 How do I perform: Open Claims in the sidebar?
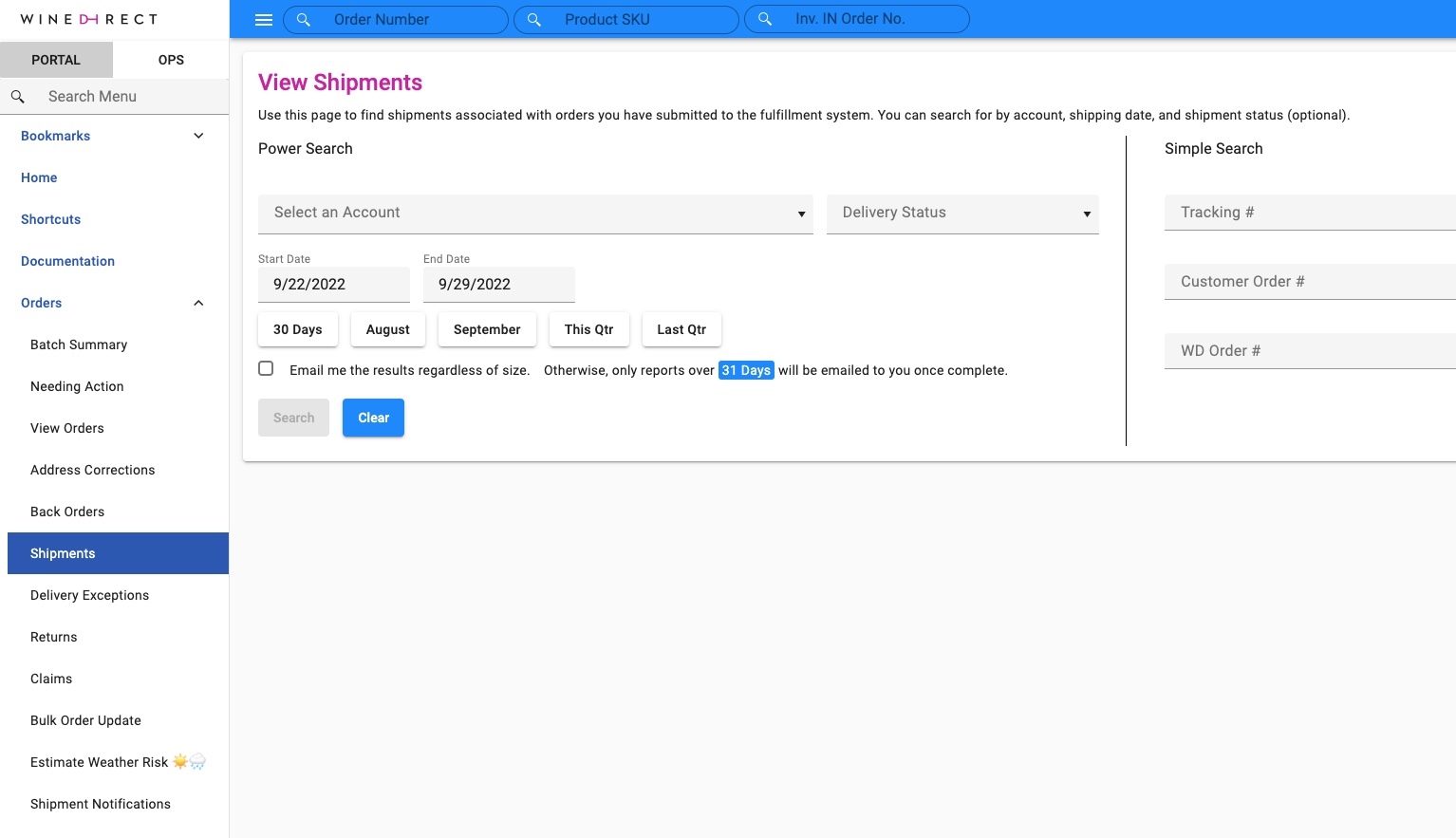[51, 679]
